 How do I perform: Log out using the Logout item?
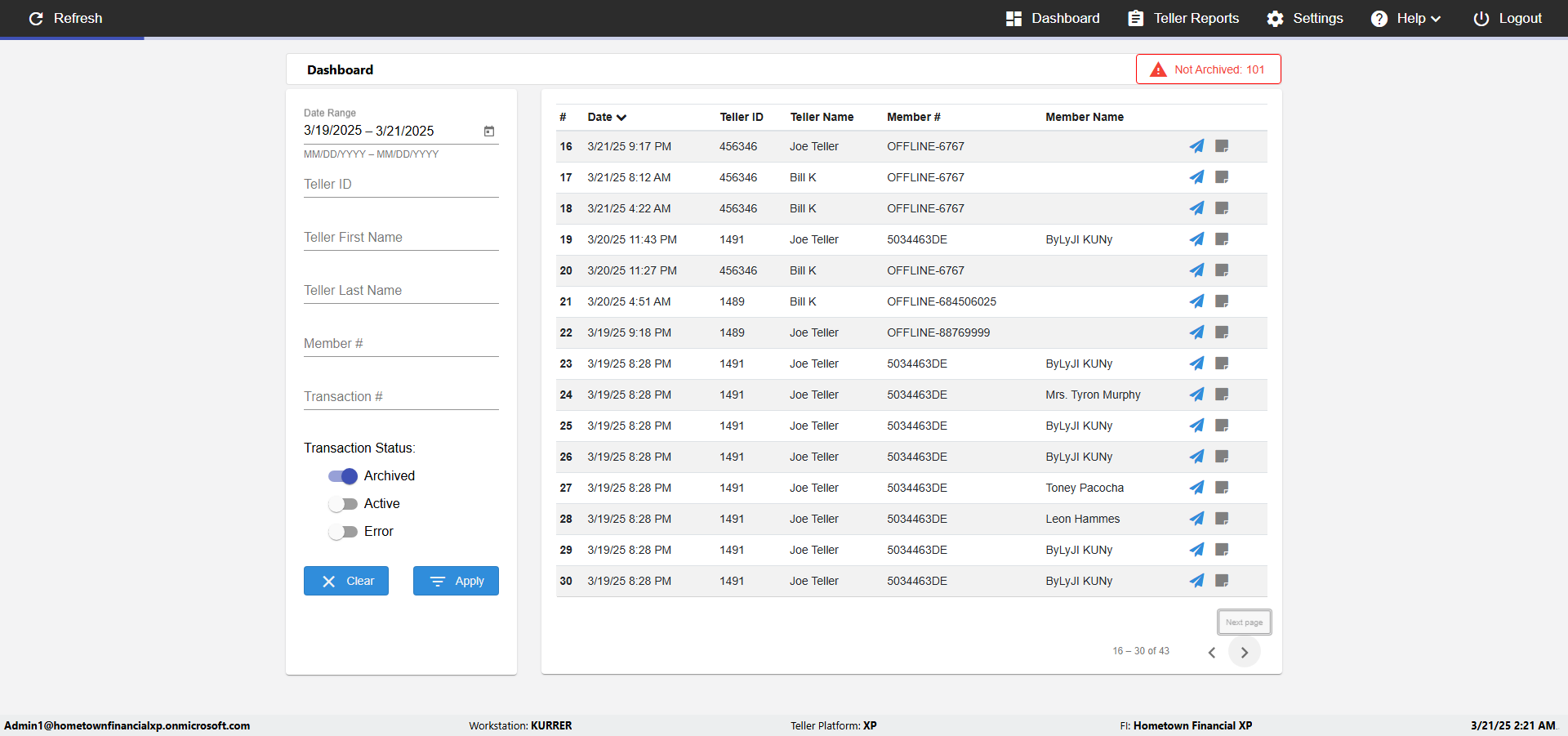click(x=1508, y=18)
